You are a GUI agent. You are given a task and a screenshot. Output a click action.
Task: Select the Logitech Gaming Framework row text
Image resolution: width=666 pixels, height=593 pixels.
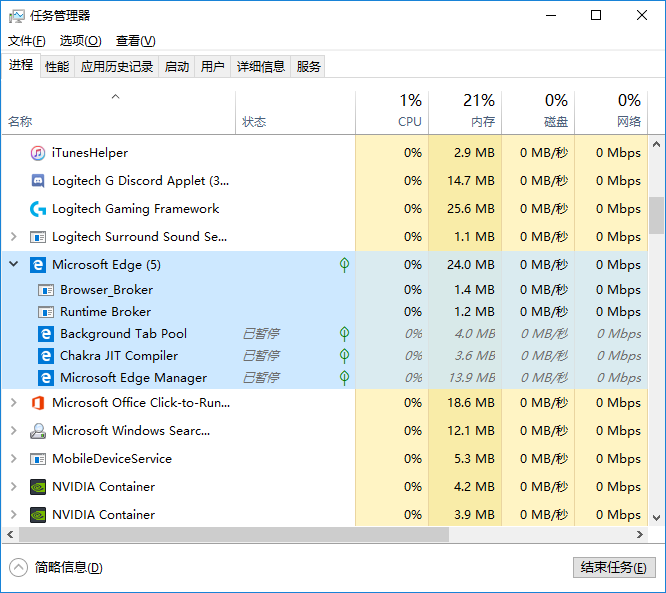click(135, 209)
